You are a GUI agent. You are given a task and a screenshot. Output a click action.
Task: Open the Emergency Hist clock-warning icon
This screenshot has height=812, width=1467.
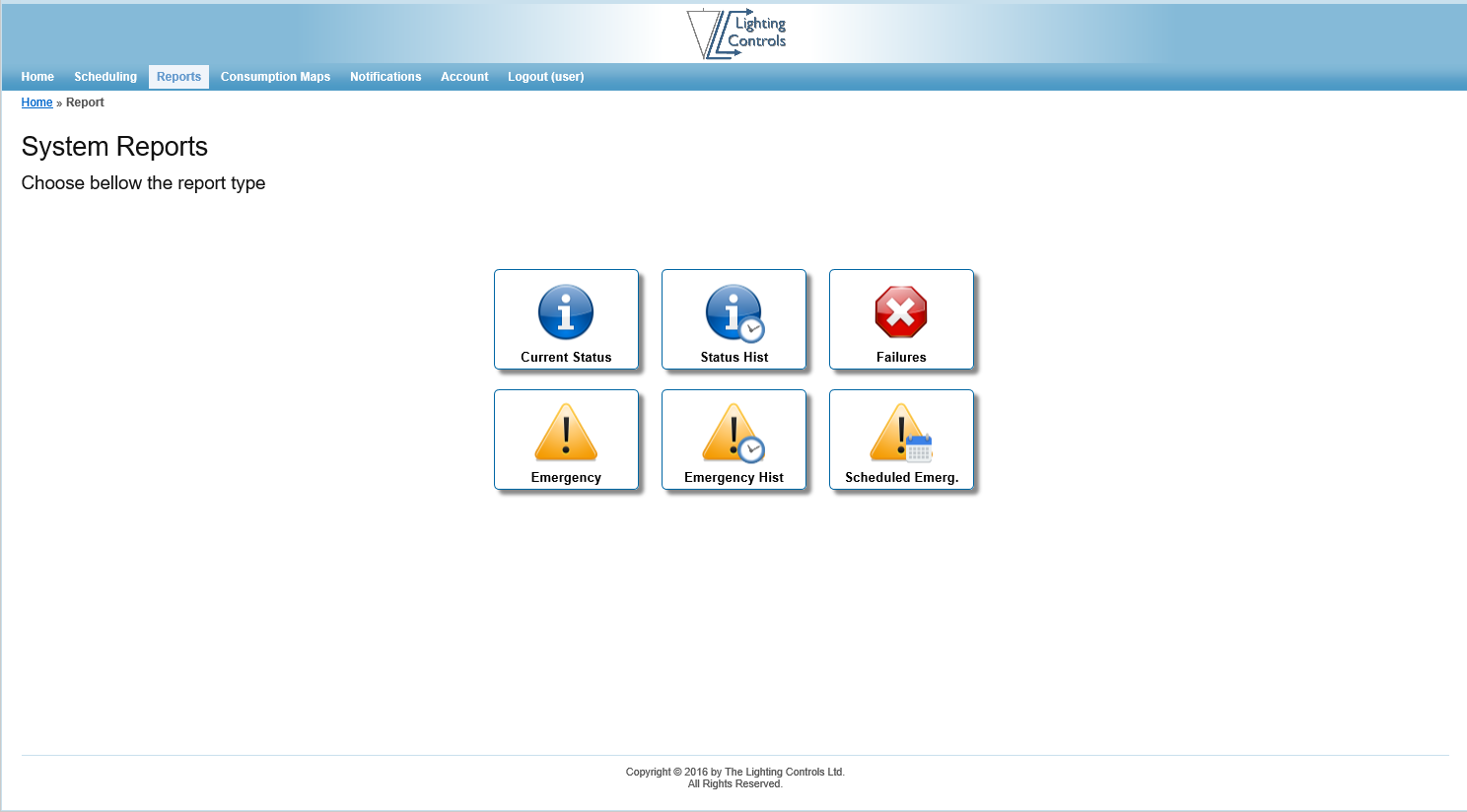coord(733,433)
